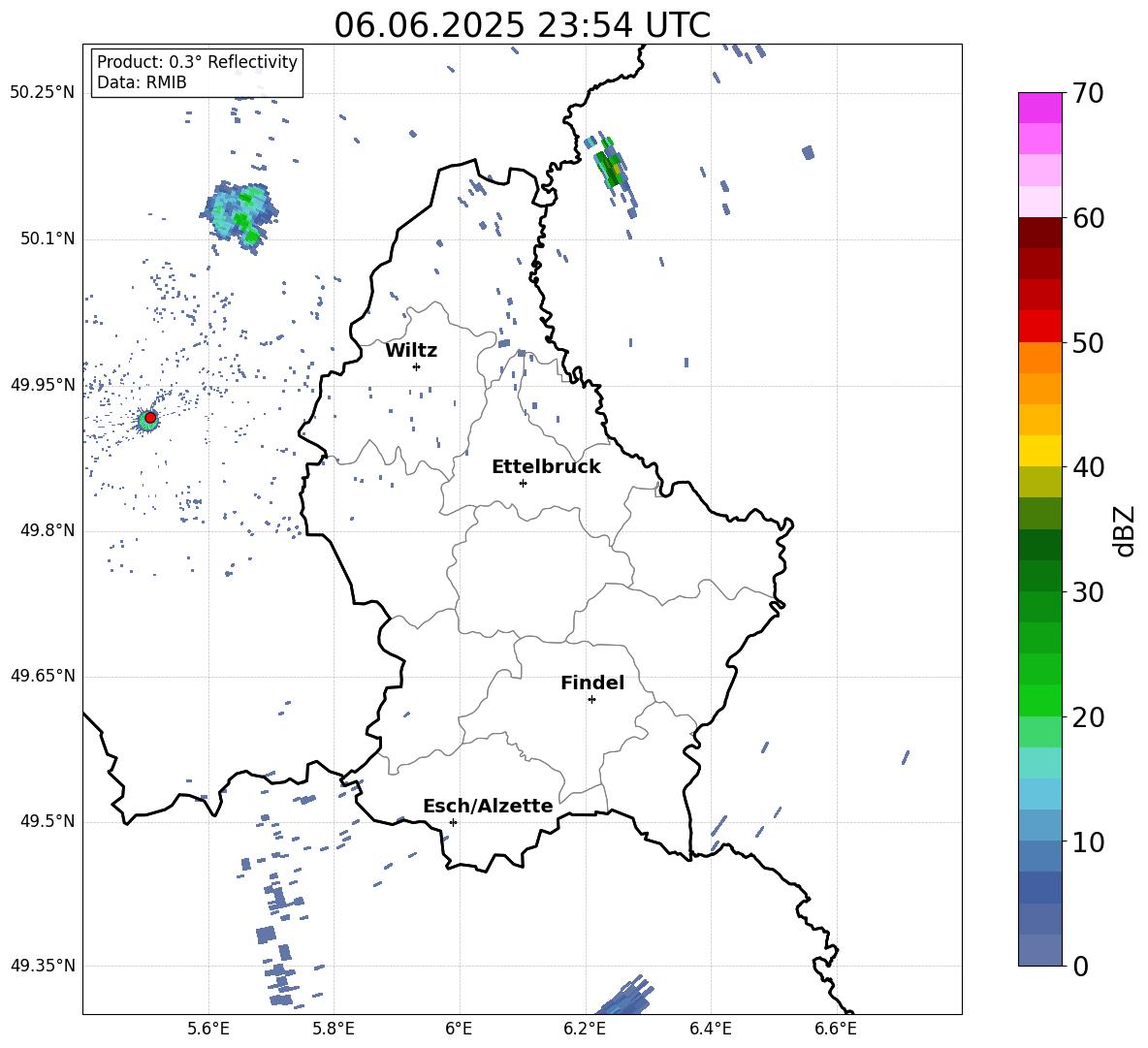
Task: Click the 30 tick on the colorbar
Action: pos(1088,592)
